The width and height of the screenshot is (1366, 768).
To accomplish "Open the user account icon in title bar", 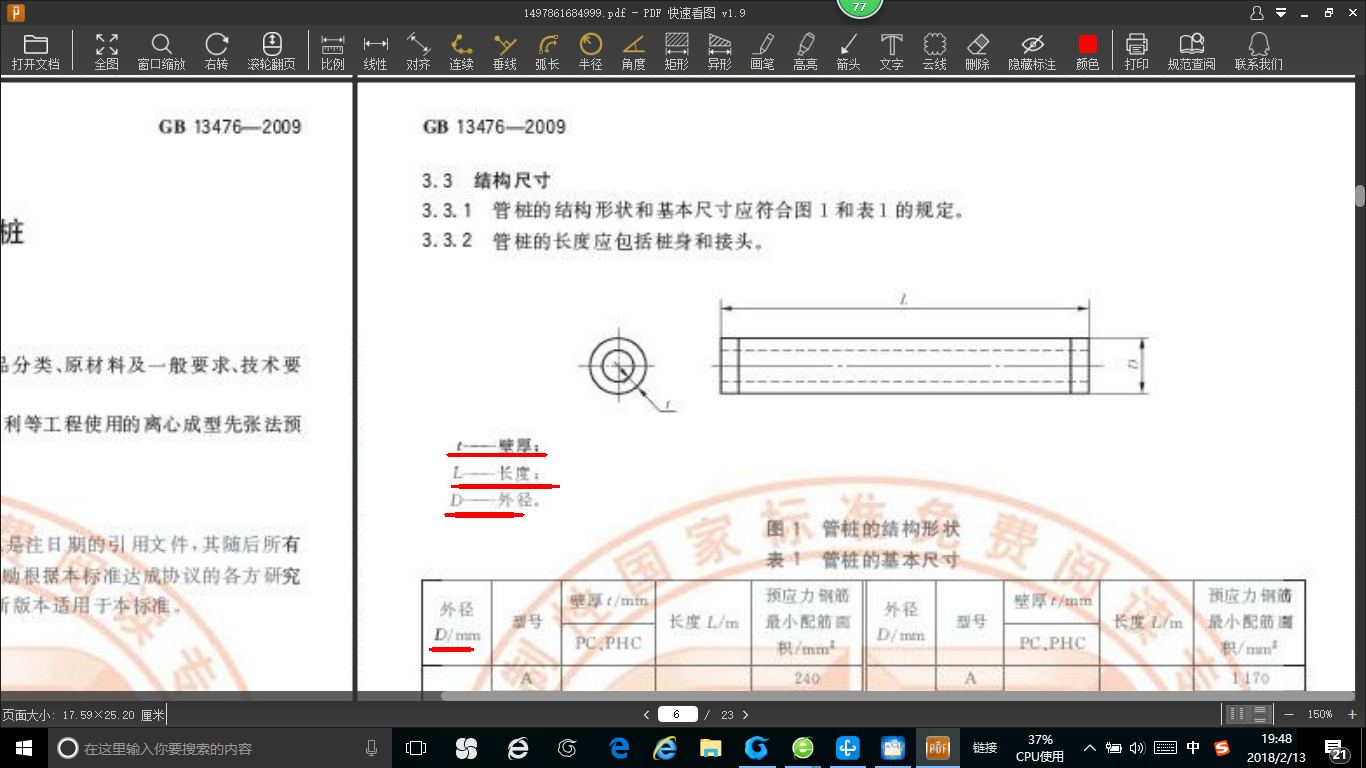I will 1257,13.
